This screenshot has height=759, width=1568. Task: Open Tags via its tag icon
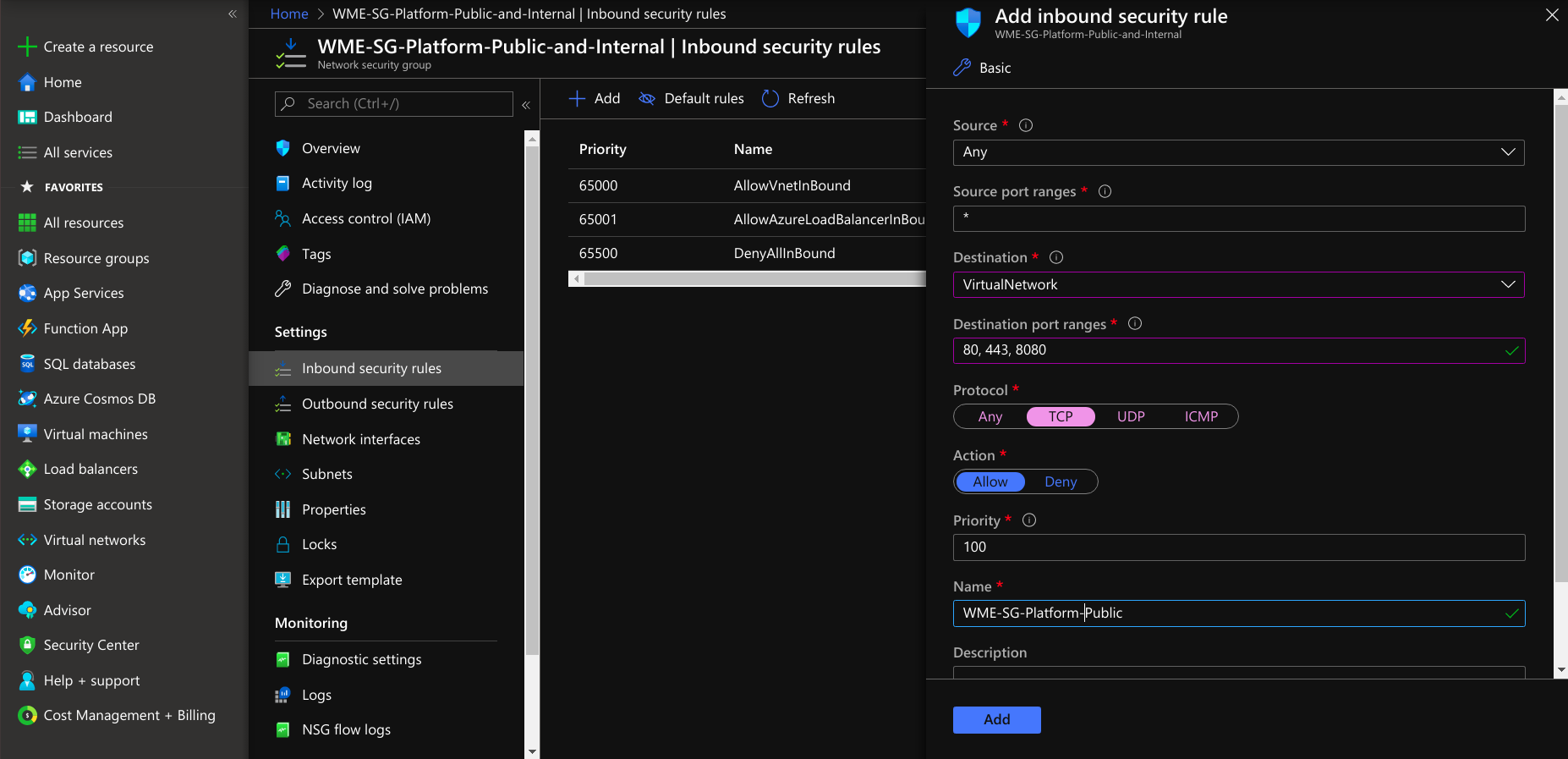(282, 254)
